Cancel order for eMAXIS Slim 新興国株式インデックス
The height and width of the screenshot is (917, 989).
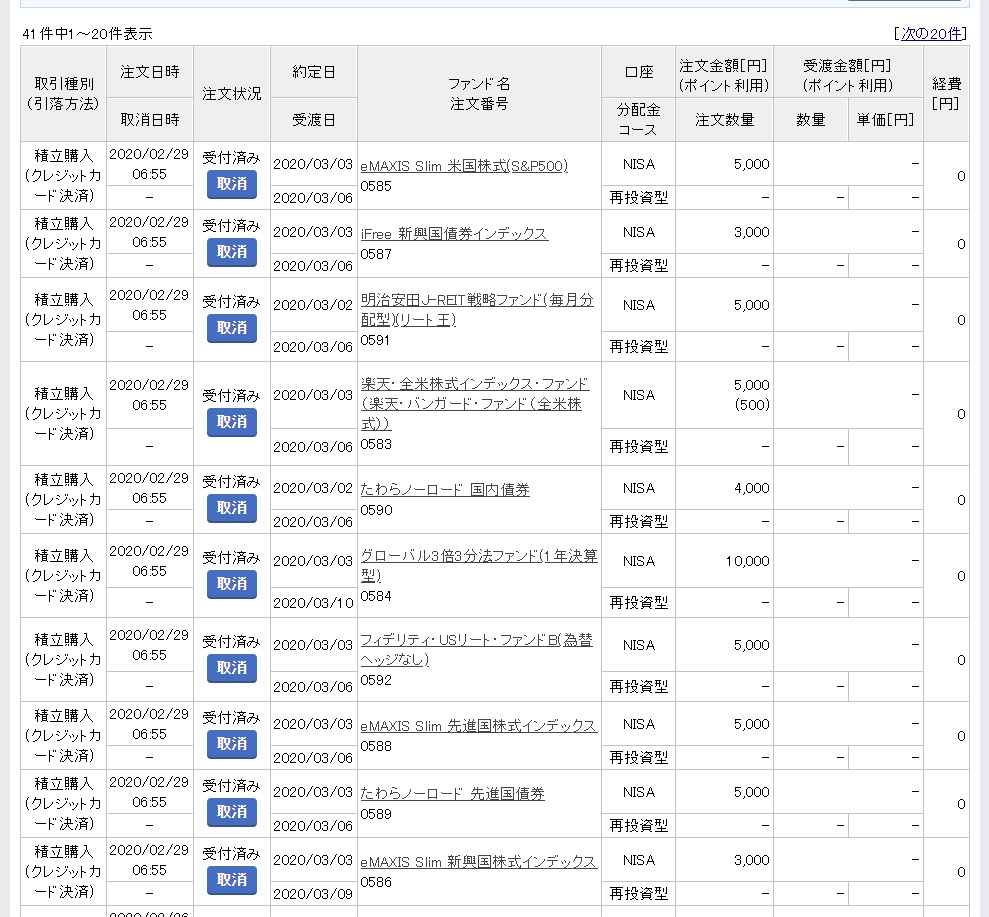click(x=231, y=880)
